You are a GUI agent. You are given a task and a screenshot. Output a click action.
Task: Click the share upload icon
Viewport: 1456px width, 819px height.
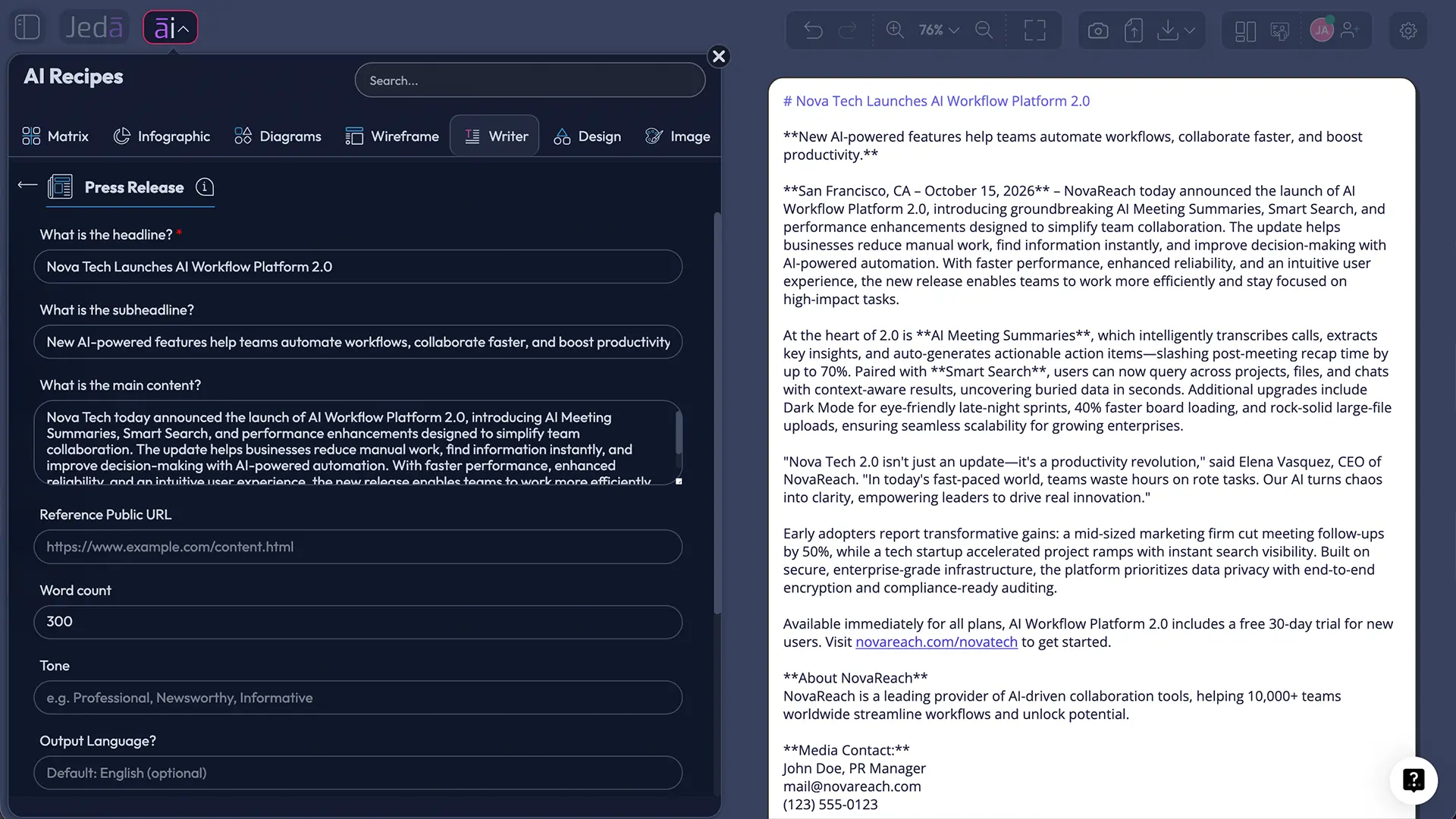pyautogui.click(x=1133, y=31)
